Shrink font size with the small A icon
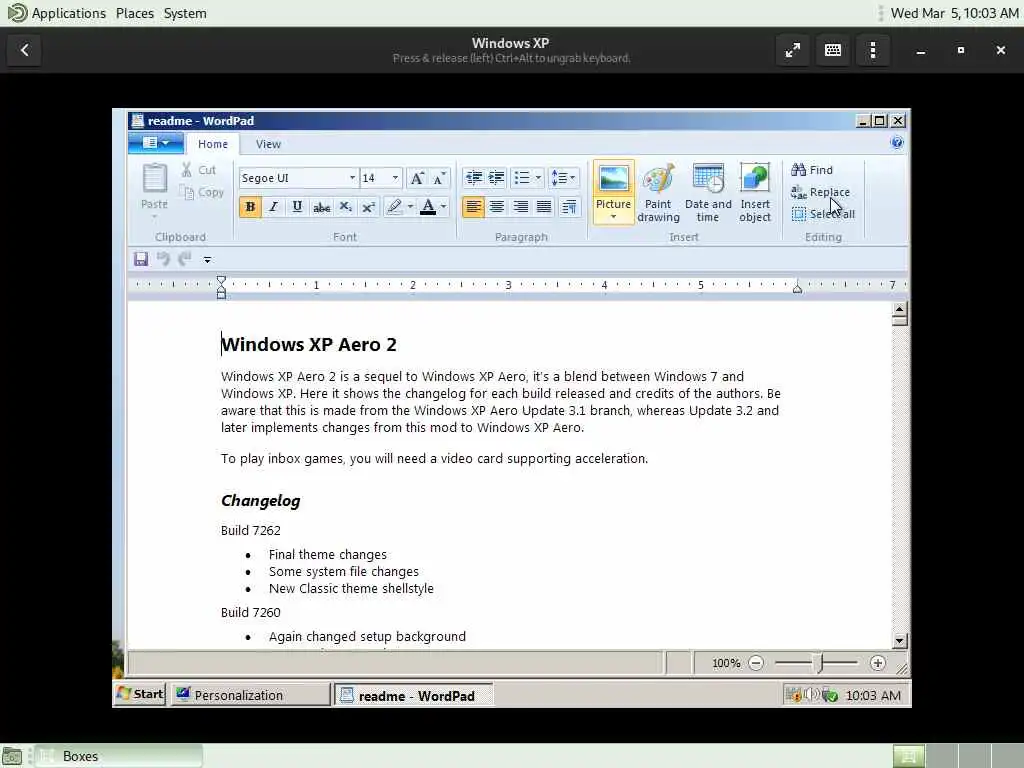 click(439, 178)
